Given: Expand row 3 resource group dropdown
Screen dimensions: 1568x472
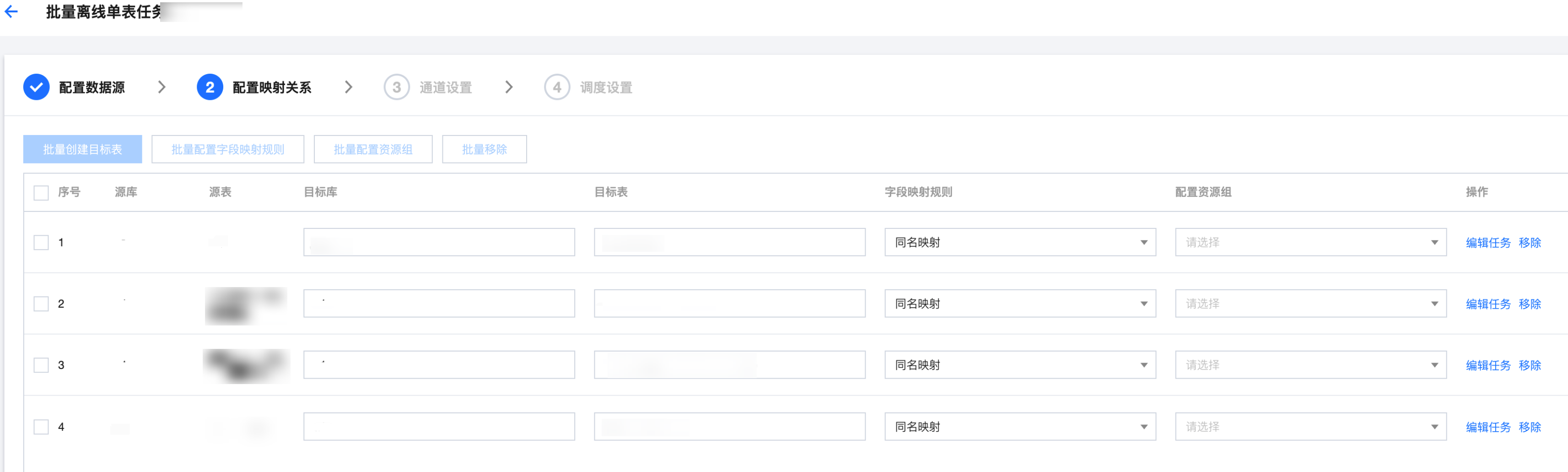Looking at the screenshot, I should point(1310,365).
